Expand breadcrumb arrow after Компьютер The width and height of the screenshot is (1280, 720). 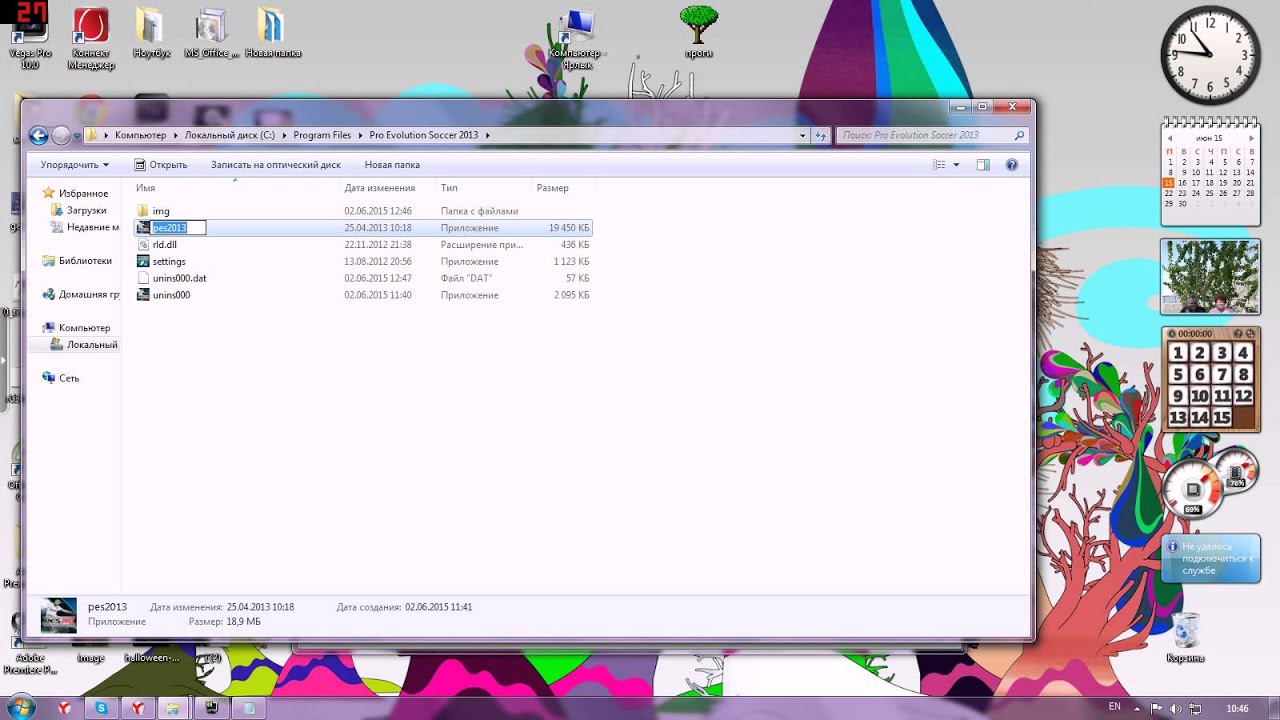pos(176,135)
